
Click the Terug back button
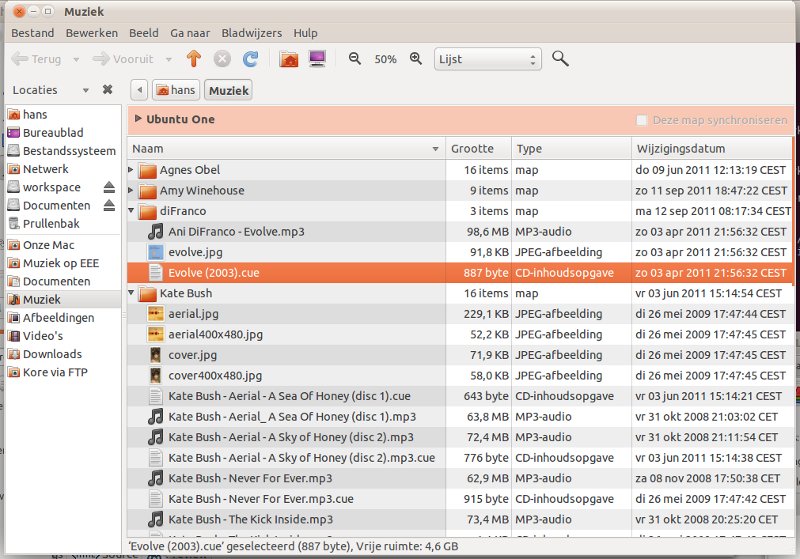pos(36,59)
